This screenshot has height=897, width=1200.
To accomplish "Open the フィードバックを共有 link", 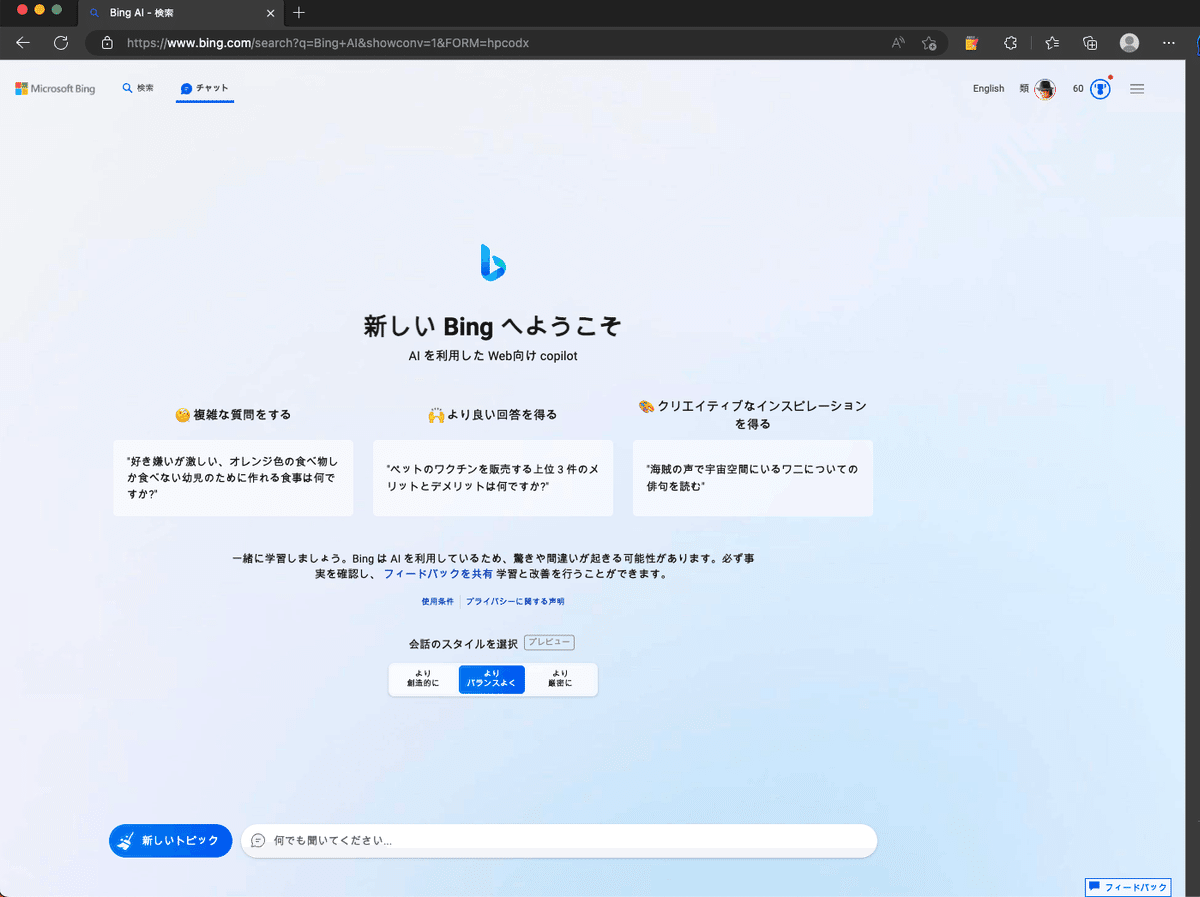I will 438,575.
